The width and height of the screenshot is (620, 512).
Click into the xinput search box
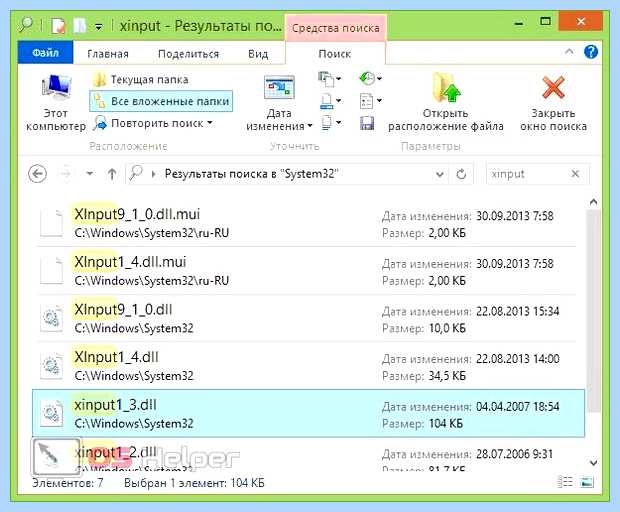click(x=526, y=174)
